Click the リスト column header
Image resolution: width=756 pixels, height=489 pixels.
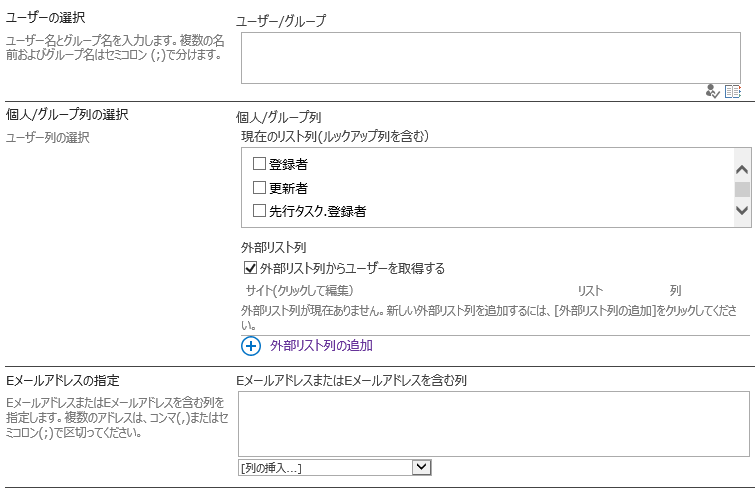590,291
